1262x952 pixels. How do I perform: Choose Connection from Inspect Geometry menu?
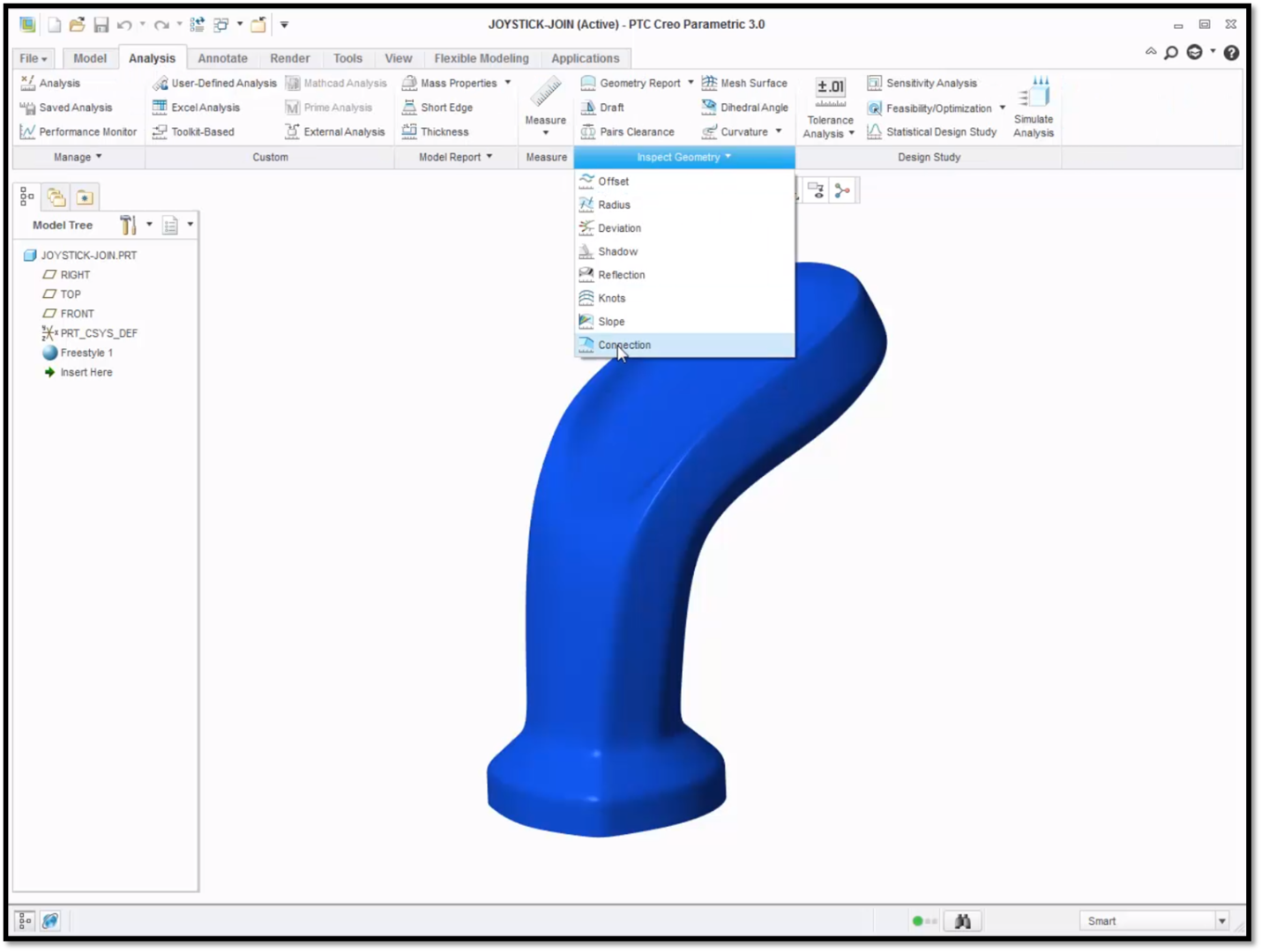(x=684, y=346)
